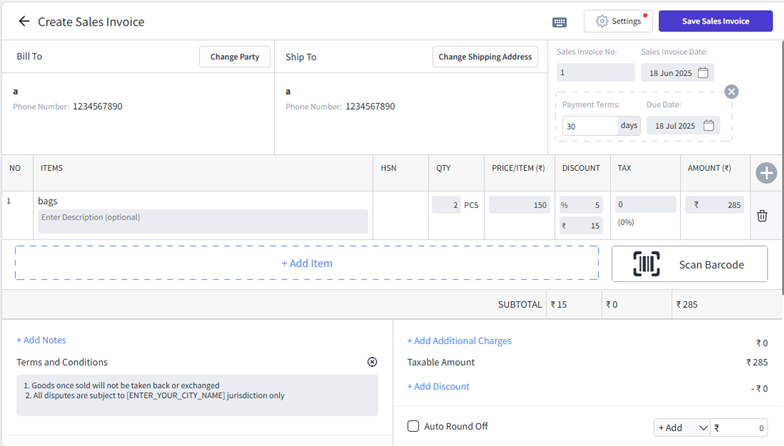Click the + Add Item area
The image size is (784, 446).
[306, 263]
